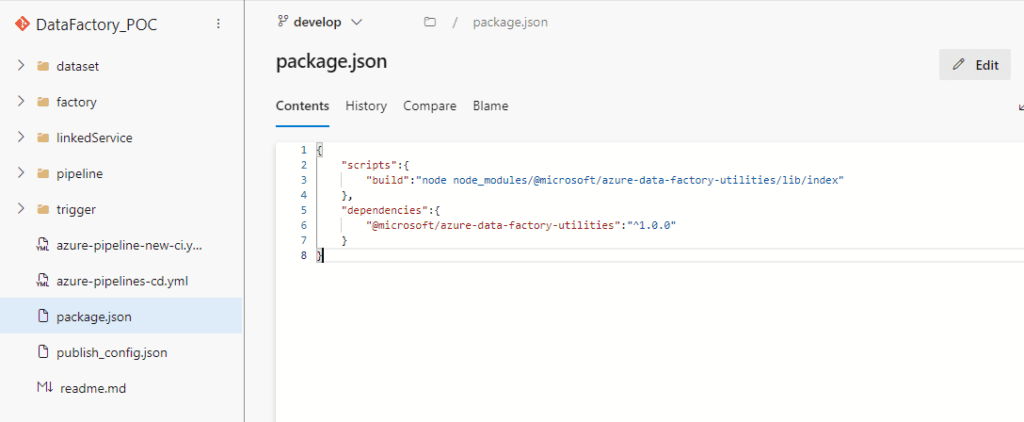The height and width of the screenshot is (422, 1024).
Task: Expand the factory folder chevron
Action: tap(21, 101)
